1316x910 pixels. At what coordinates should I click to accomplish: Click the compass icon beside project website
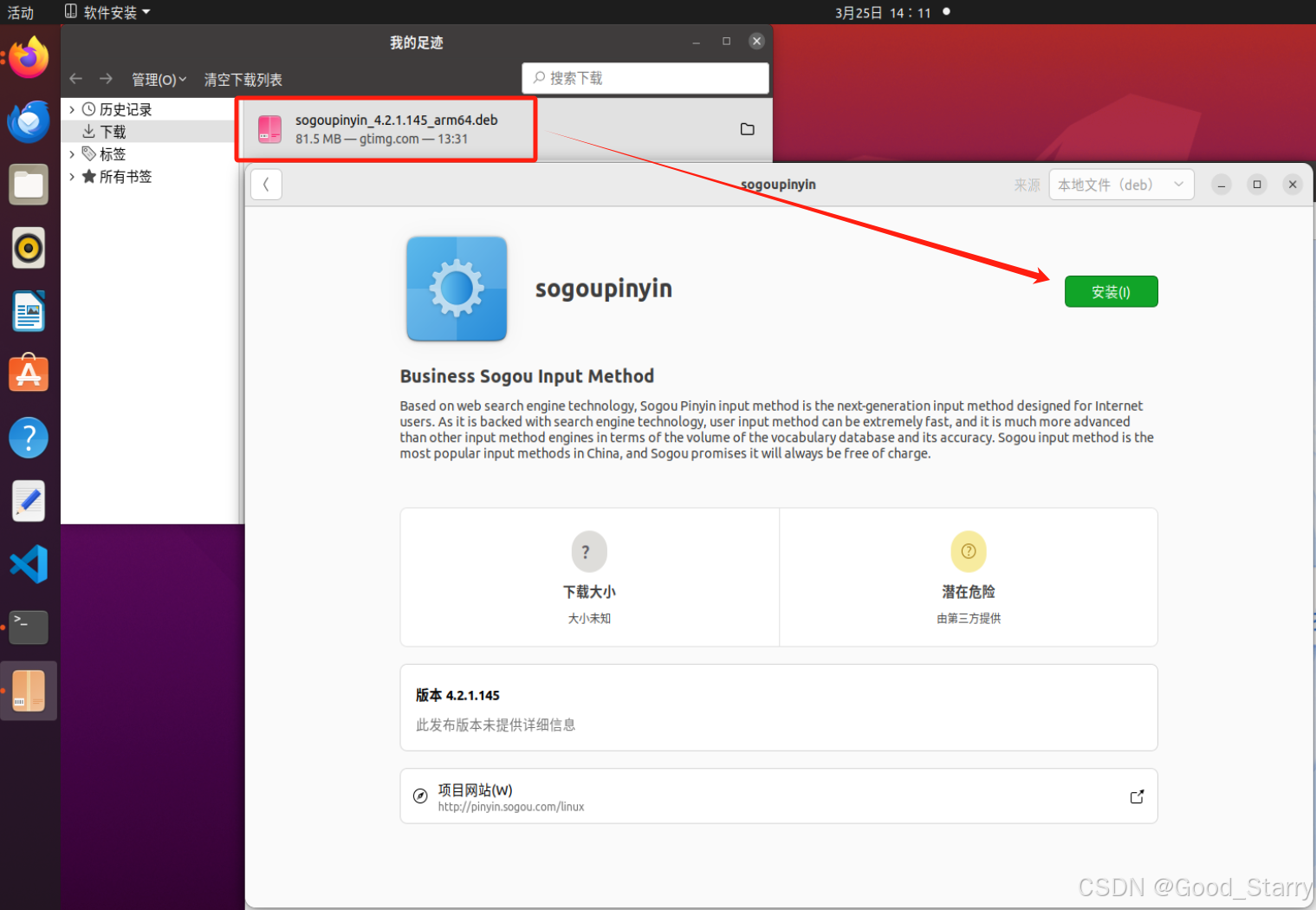point(420,796)
